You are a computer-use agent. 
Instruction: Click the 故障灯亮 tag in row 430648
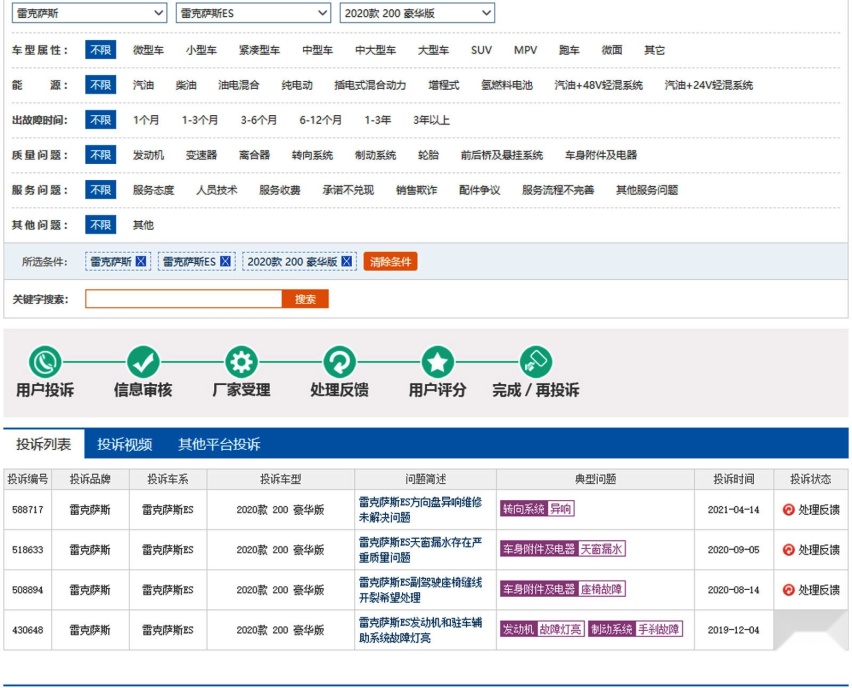pos(561,629)
